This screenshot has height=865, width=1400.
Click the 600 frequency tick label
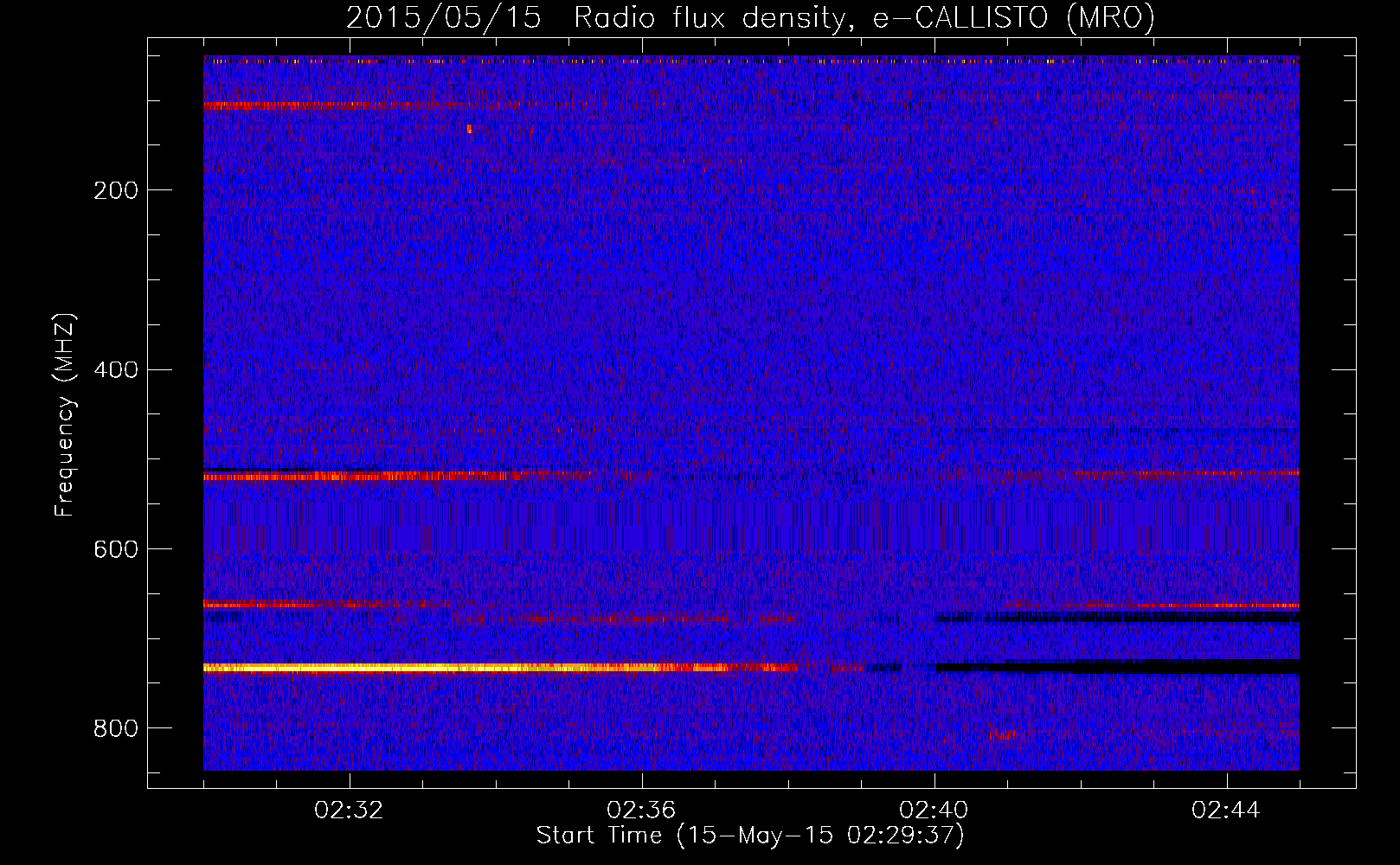(x=116, y=550)
